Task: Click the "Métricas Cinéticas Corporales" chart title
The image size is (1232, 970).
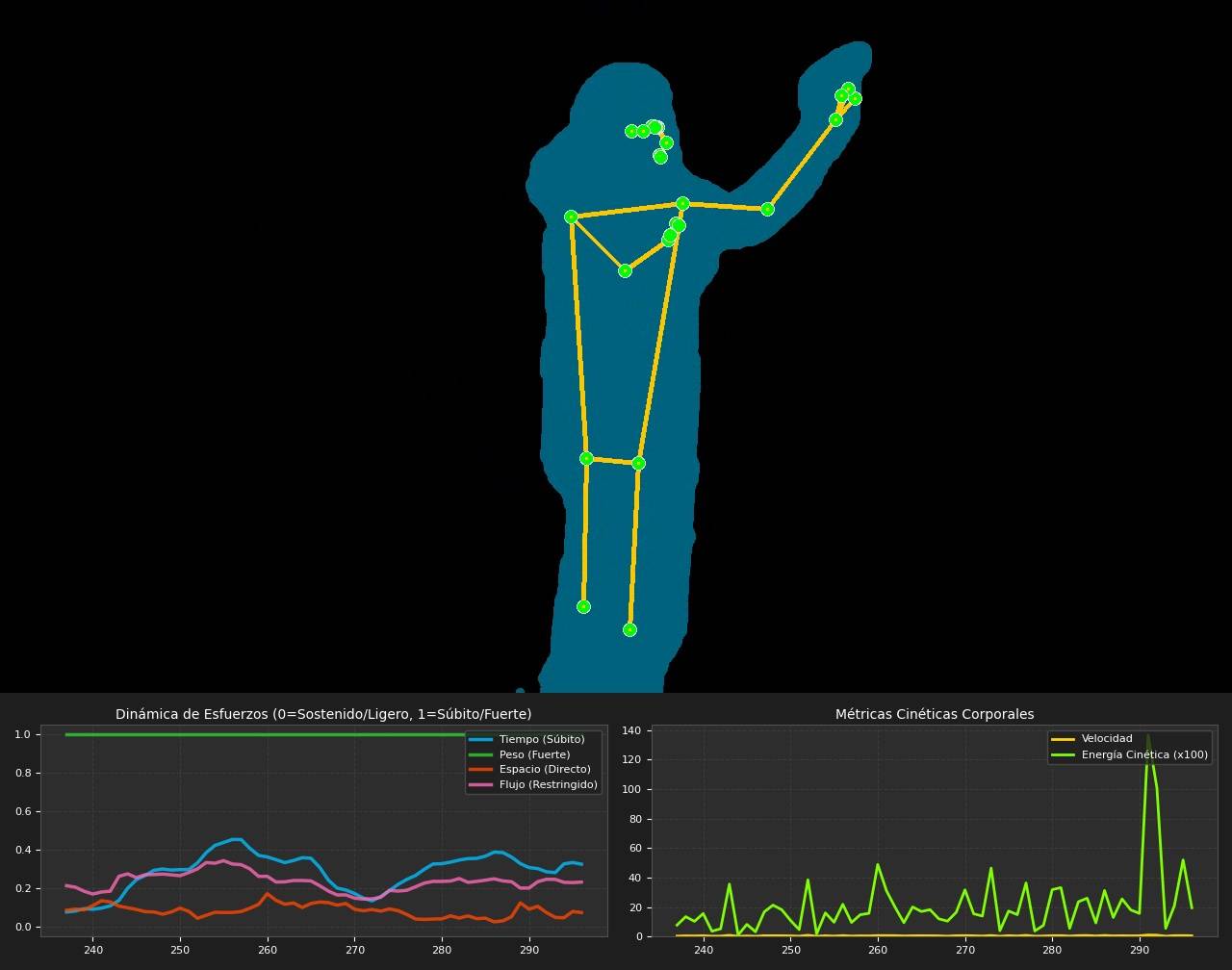Action: coord(935,714)
